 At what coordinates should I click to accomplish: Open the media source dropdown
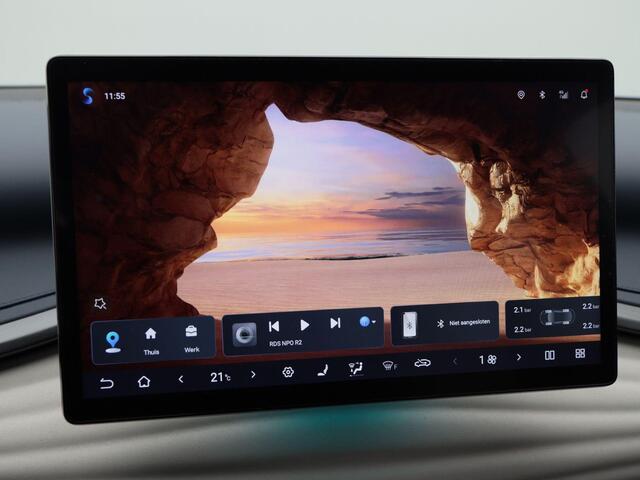pos(367,322)
